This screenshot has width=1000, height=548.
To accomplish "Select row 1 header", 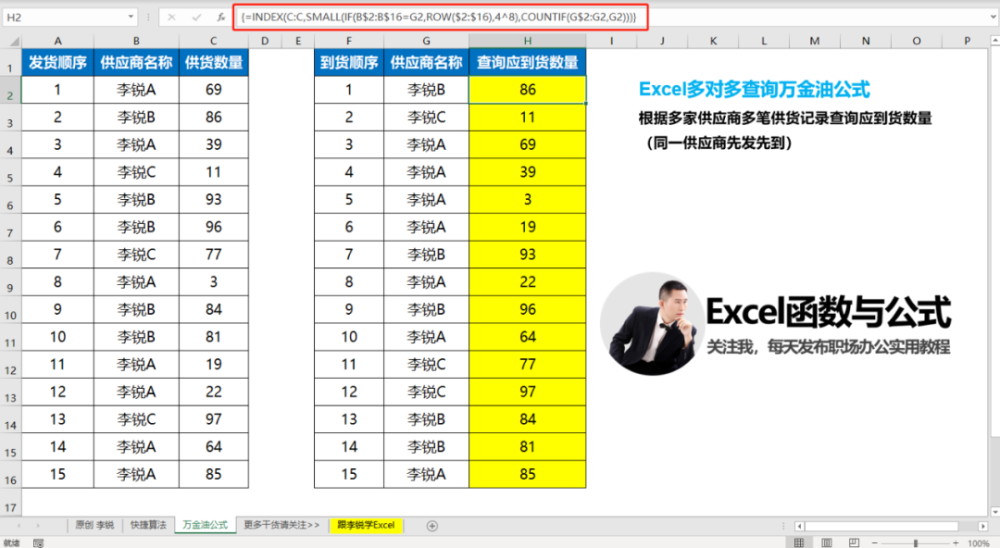I will point(10,63).
